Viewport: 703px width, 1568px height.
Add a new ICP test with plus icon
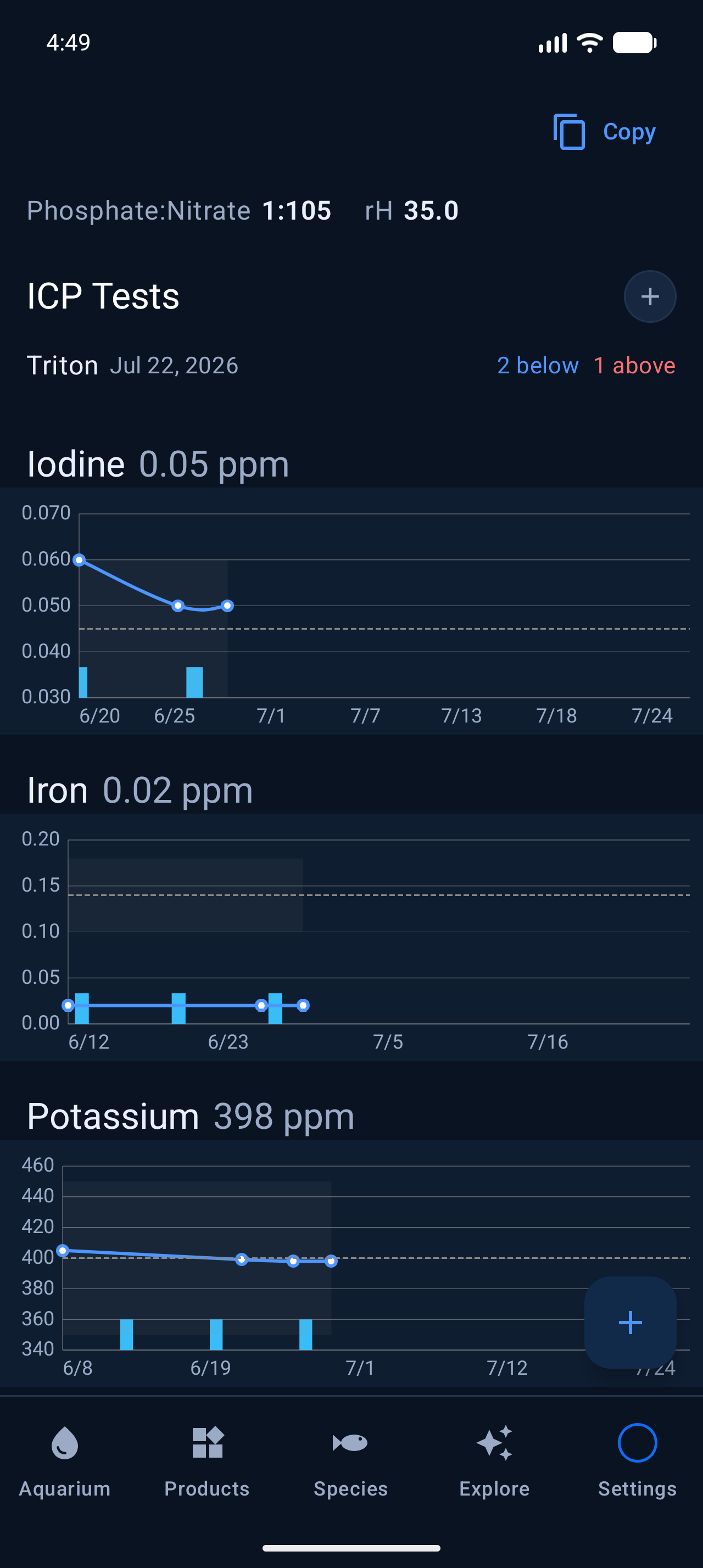point(649,296)
